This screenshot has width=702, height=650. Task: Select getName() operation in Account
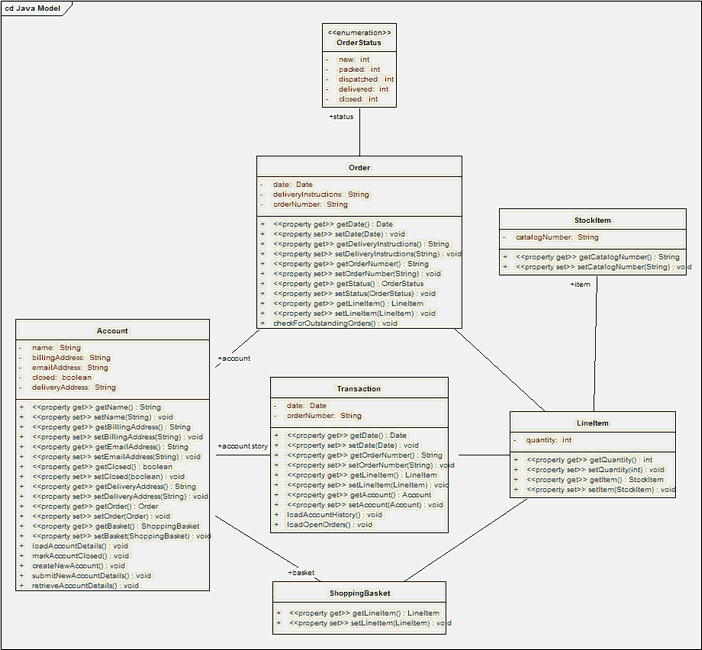[96, 407]
